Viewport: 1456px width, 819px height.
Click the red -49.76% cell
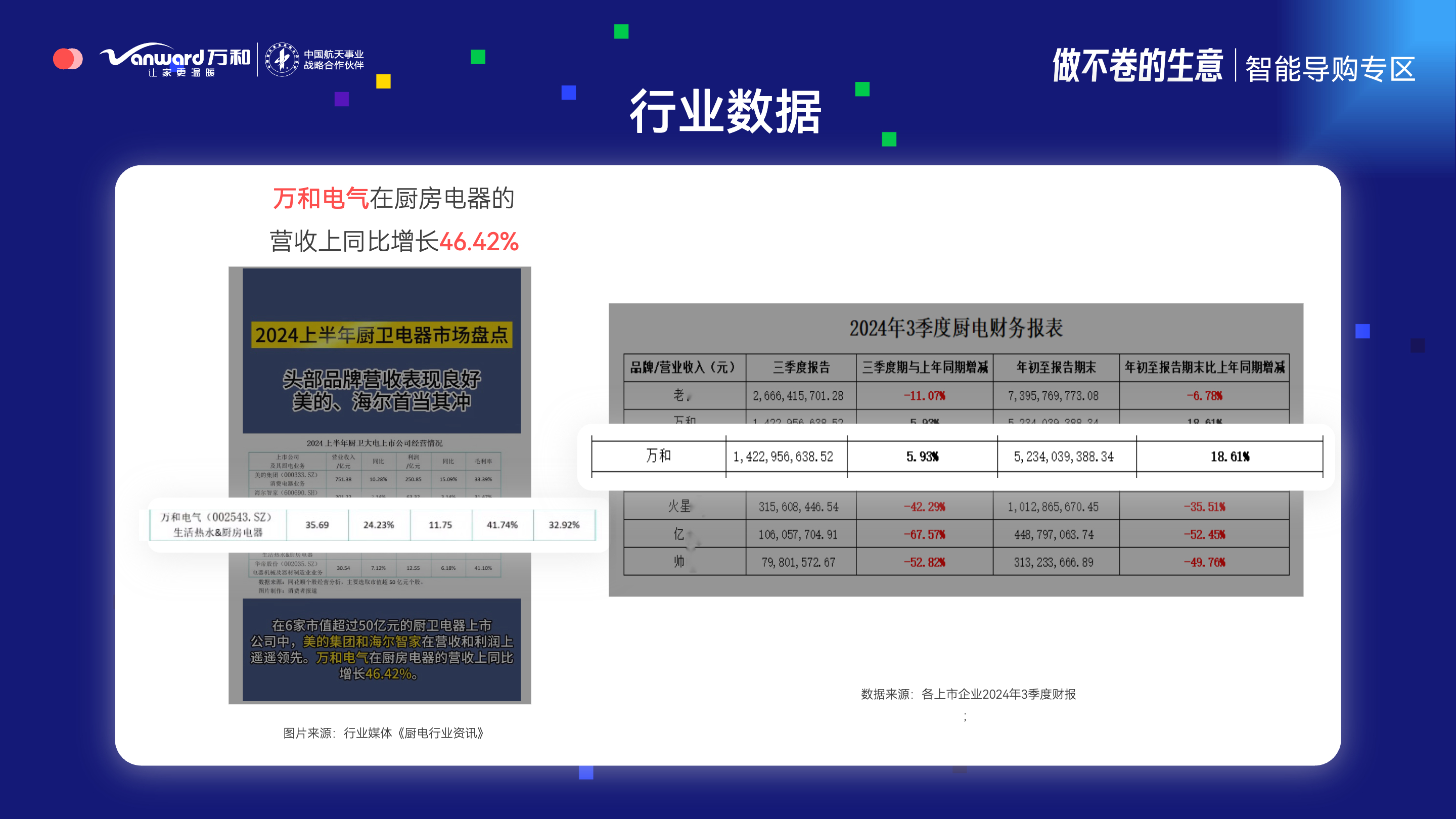1204,562
